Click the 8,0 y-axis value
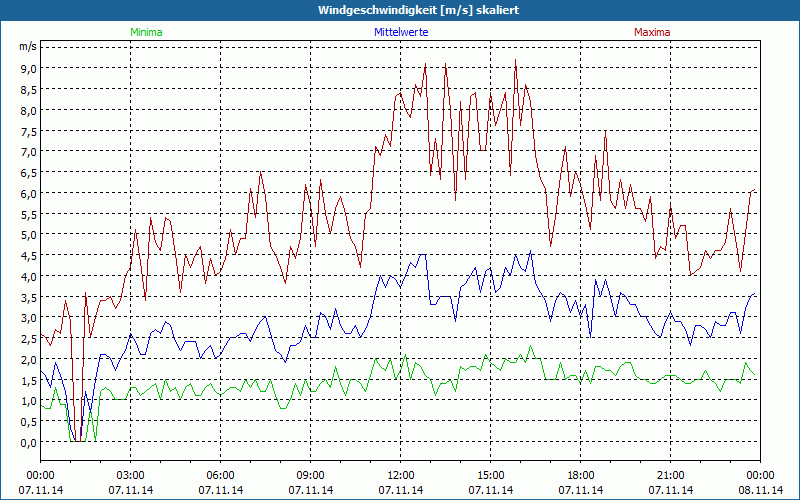The image size is (800, 500). (29, 110)
